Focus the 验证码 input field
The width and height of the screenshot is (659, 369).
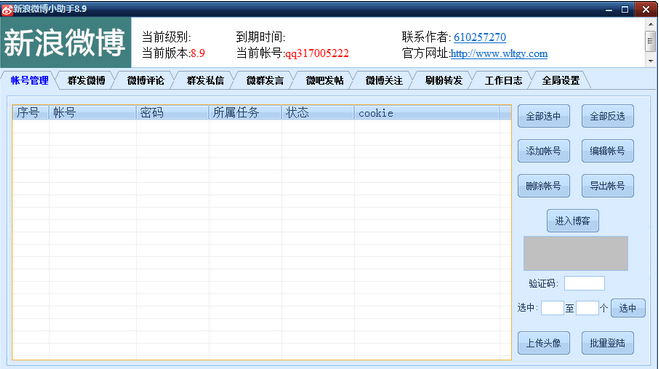584,283
